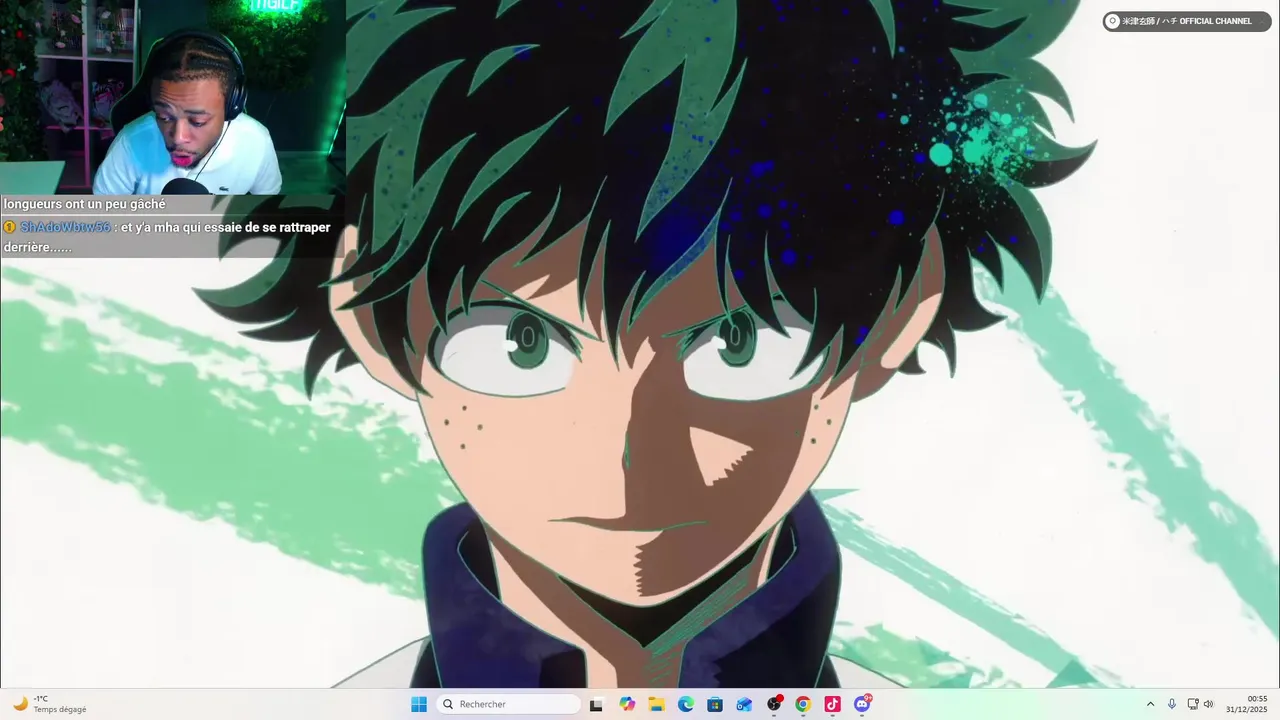Open Outlook mail app in the taskbar
Screen dimensions: 1280x720
click(744, 704)
